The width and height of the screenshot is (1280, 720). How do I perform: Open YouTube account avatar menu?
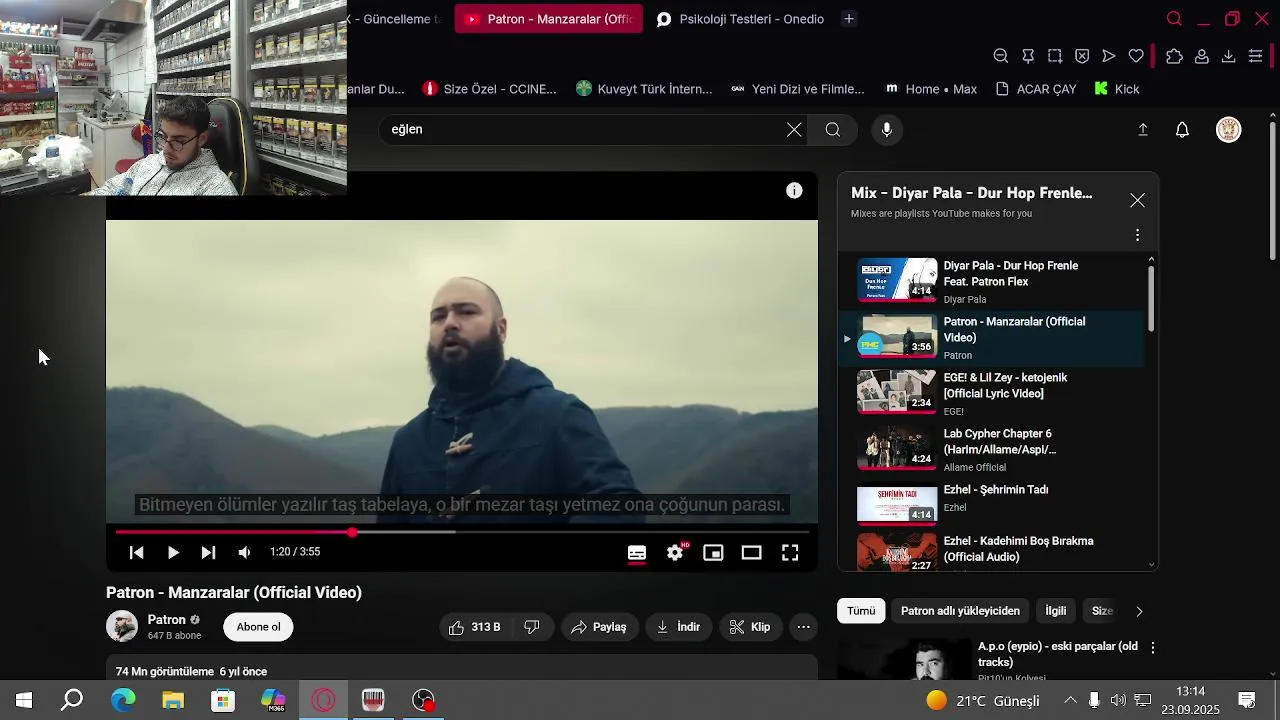(x=1228, y=129)
